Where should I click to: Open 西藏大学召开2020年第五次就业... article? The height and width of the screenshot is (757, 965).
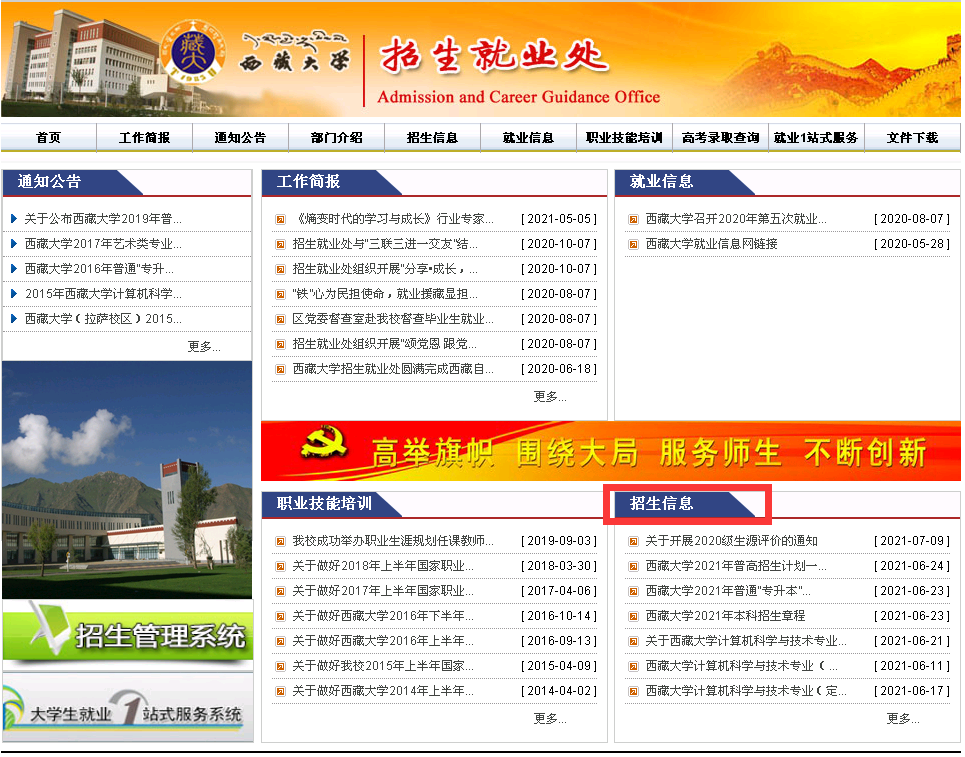[736, 218]
